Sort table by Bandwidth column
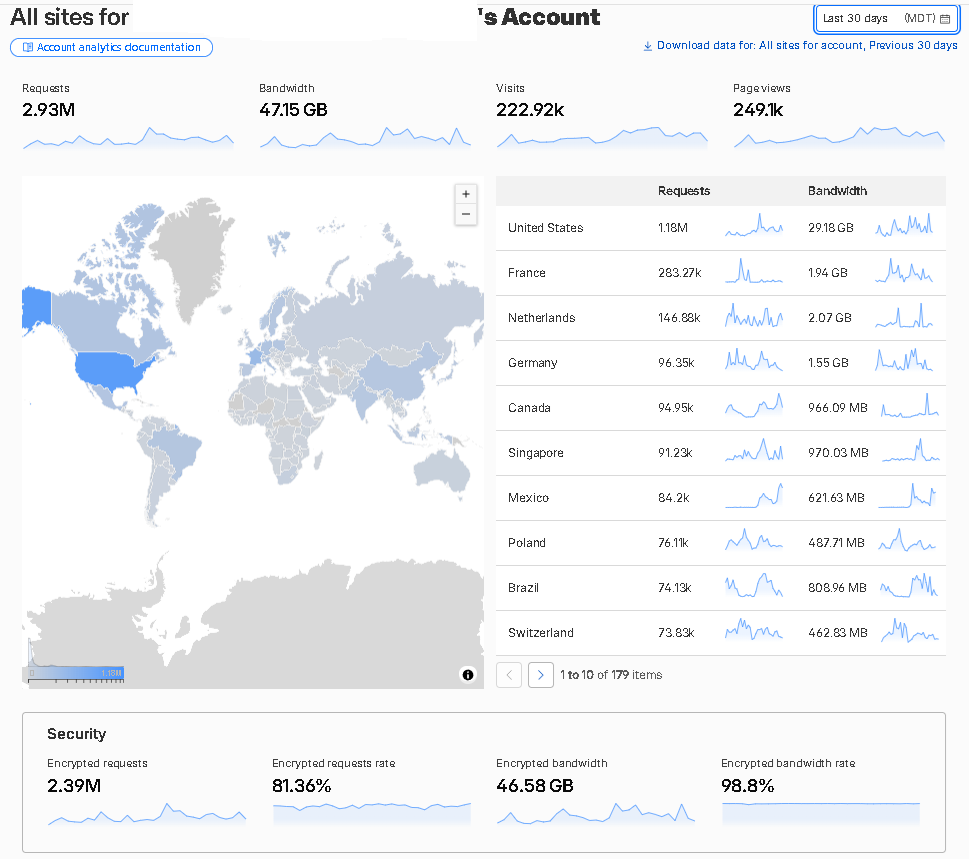969x859 pixels. pos(837,191)
